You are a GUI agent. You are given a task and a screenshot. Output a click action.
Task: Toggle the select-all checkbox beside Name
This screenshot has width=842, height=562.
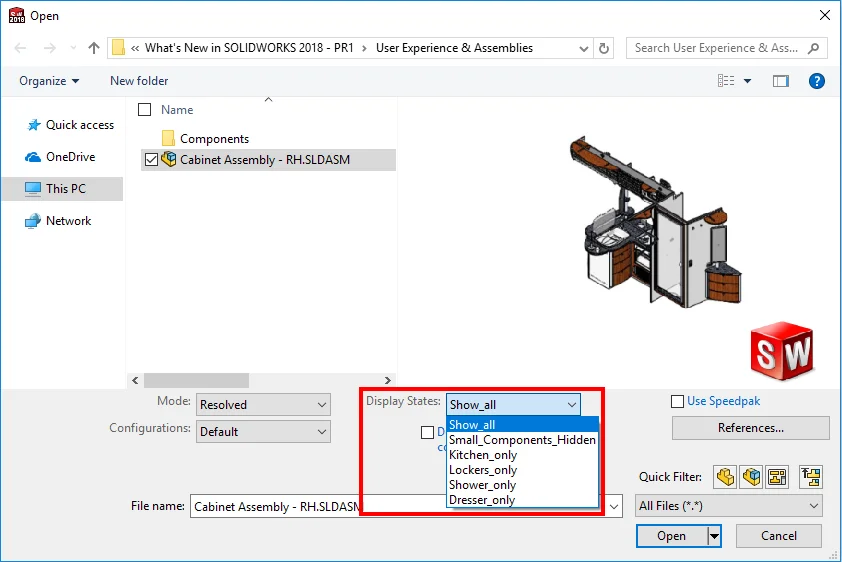[x=145, y=110]
